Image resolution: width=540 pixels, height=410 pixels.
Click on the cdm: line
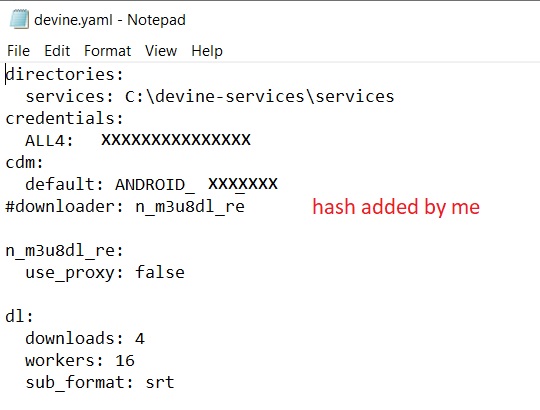point(24,162)
